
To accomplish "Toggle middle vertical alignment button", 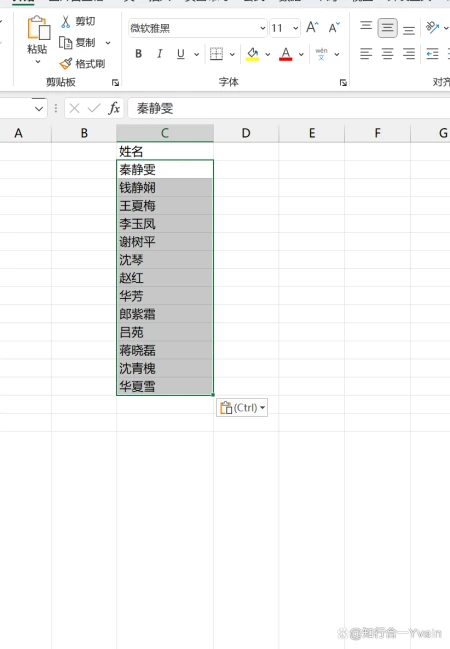I will 387,28.
